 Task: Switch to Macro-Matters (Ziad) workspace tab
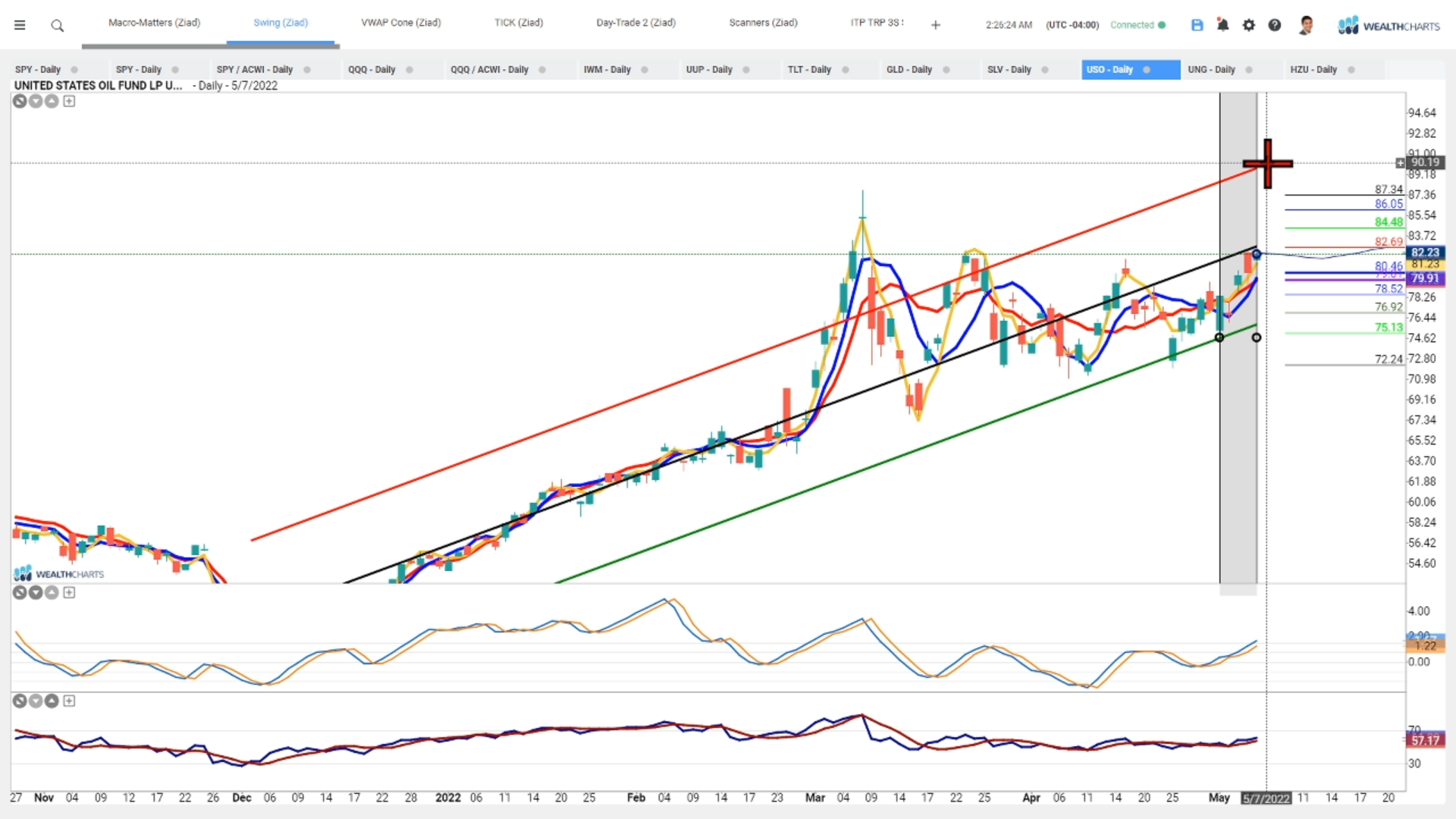click(154, 23)
